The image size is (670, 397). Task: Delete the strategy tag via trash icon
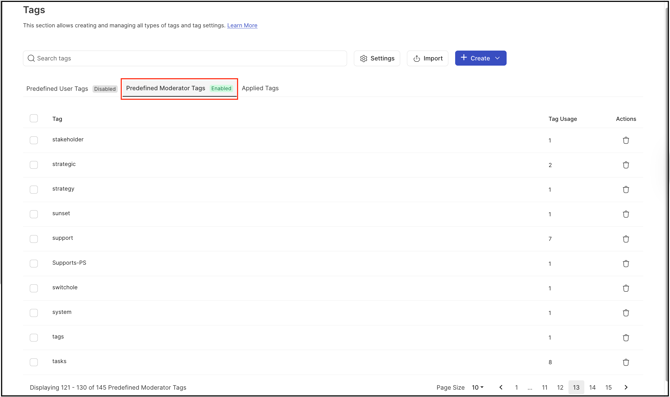pos(626,189)
